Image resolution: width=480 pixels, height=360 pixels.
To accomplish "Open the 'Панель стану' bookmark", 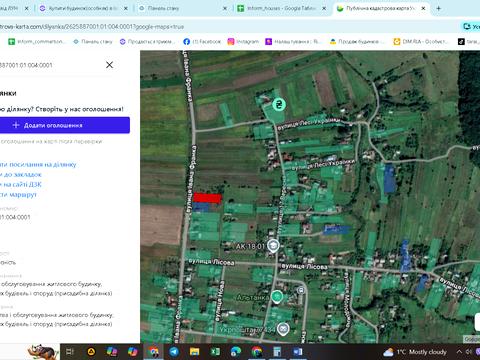I will pos(93,42).
